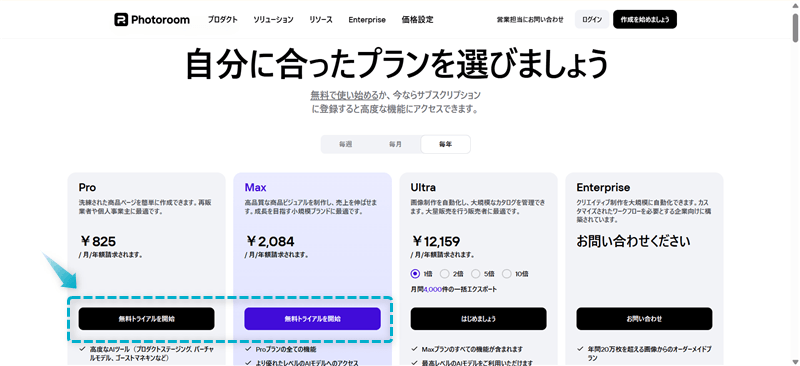800x366 pixels.
Task: Click the Max plan title
Action: tap(256, 187)
